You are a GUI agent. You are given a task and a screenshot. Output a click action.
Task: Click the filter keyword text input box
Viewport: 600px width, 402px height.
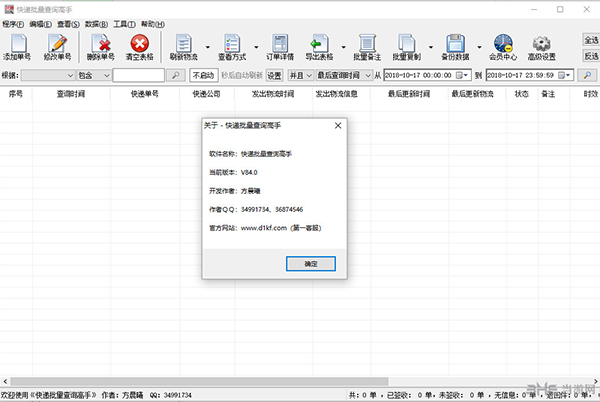click(x=139, y=75)
